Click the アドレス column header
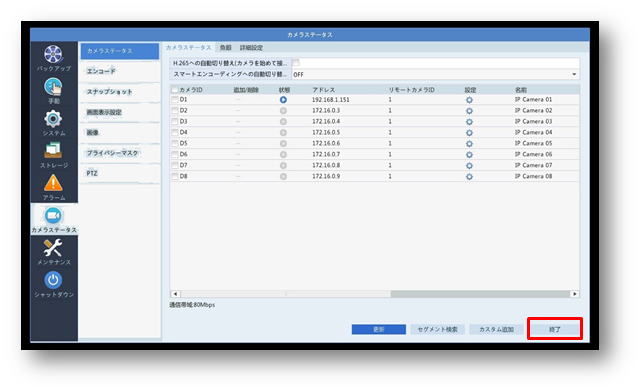This screenshot has width=641, height=392. click(x=323, y=90)
